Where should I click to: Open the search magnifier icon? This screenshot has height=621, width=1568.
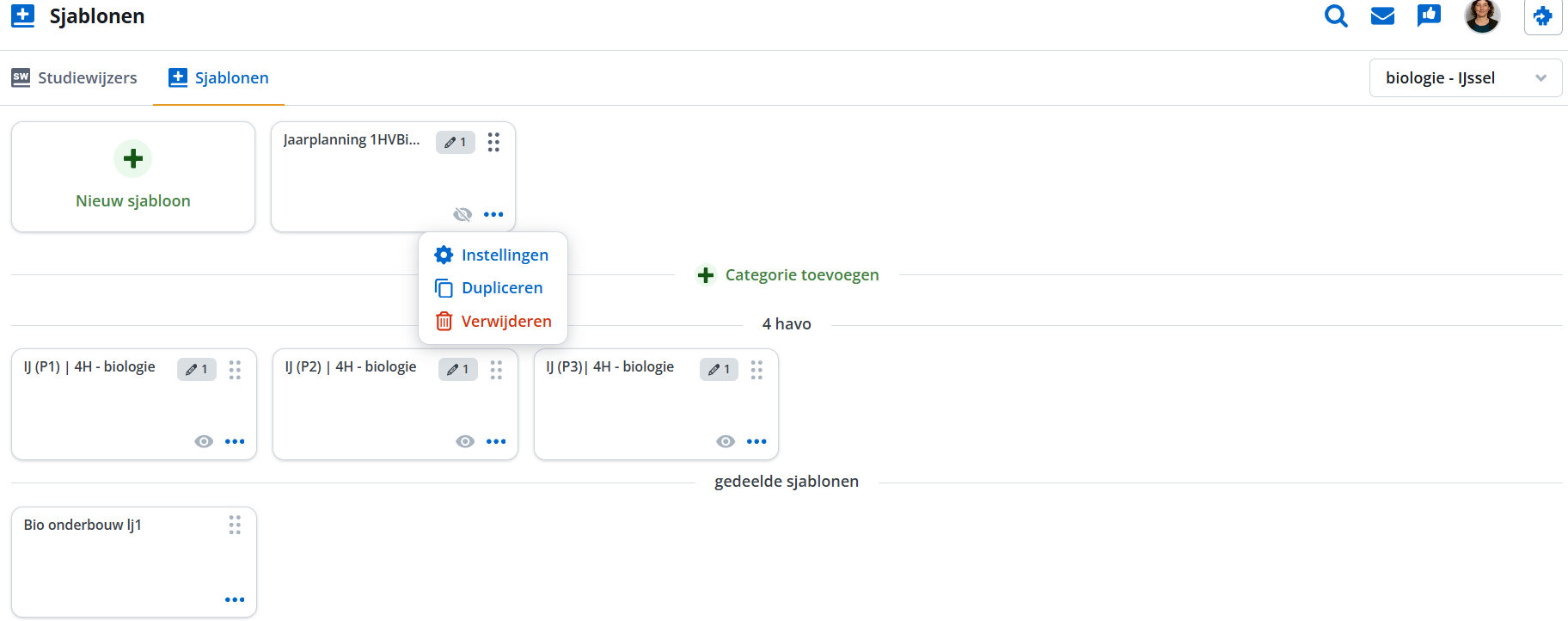pos(1336,16)
